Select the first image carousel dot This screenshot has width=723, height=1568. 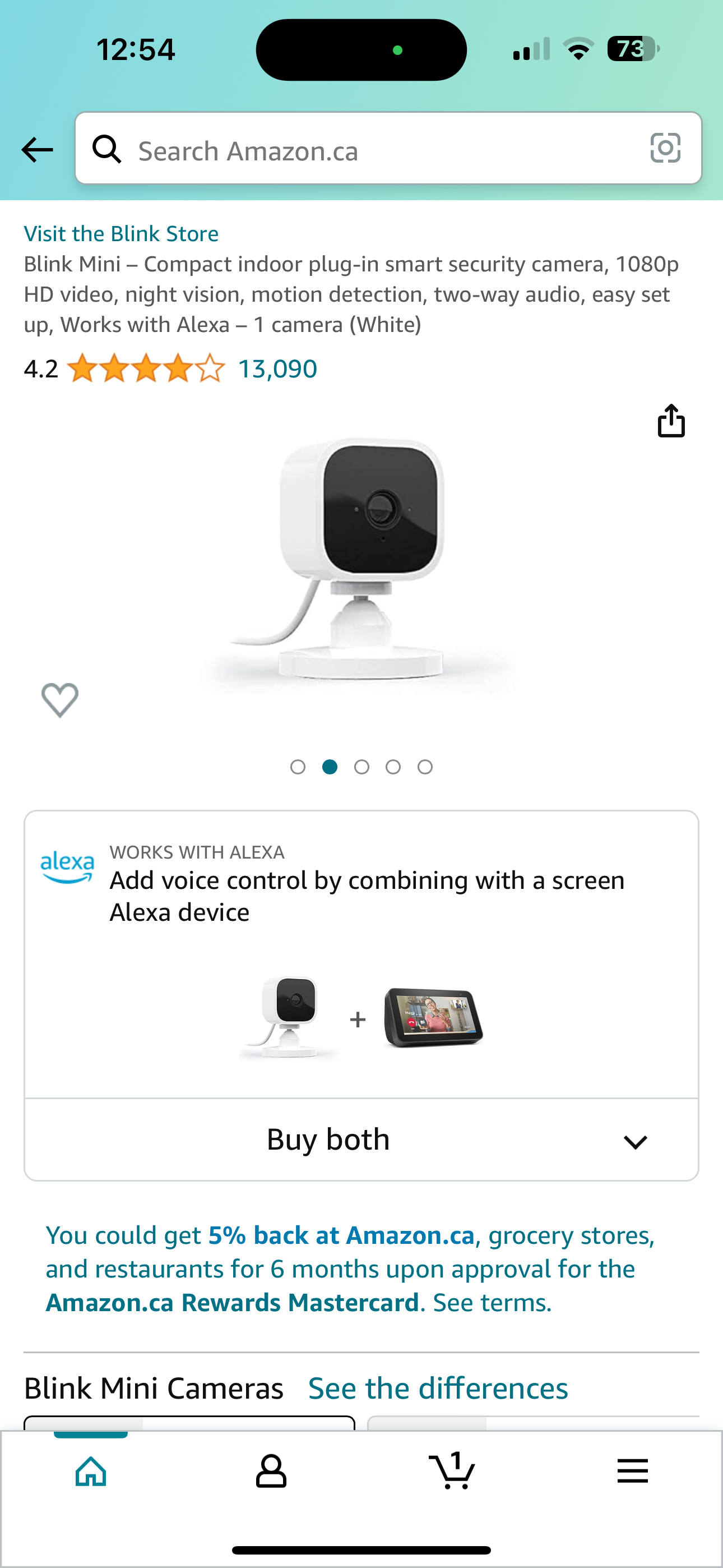click(x=298, y=767)
